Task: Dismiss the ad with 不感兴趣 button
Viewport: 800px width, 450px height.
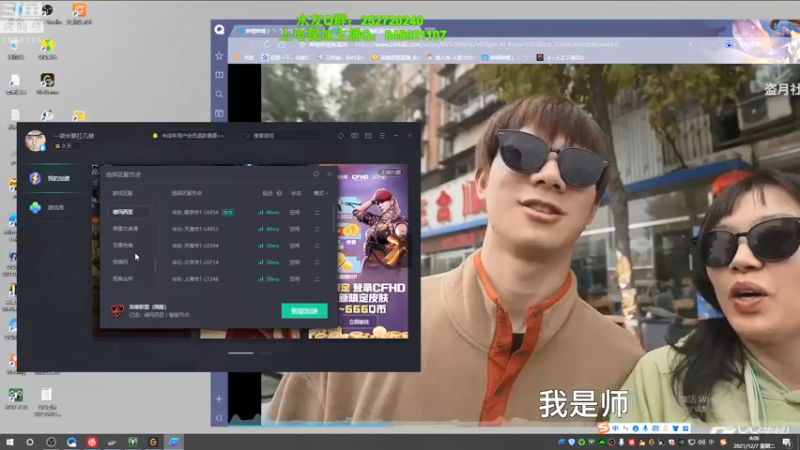Action: (x=390, y=172)
